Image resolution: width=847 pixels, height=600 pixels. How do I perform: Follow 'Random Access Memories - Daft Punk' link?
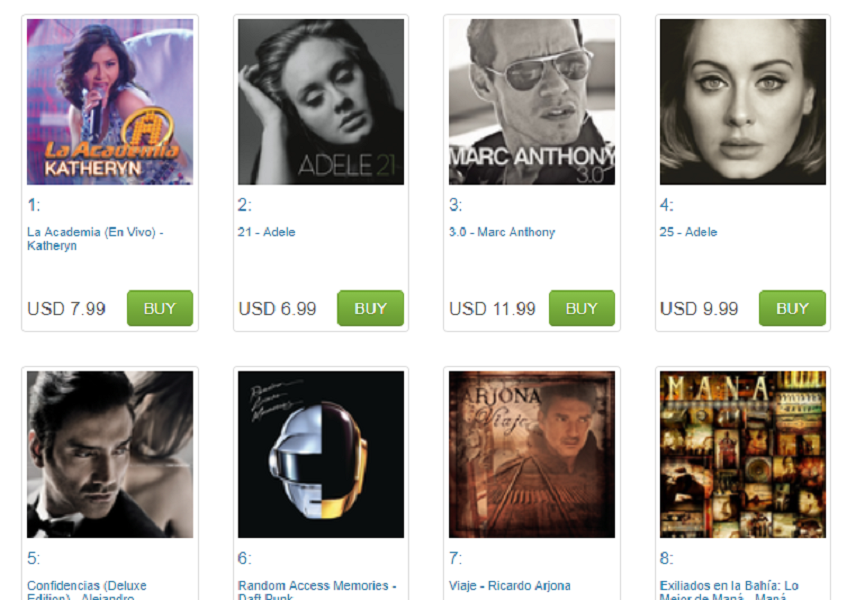point(317,590)
